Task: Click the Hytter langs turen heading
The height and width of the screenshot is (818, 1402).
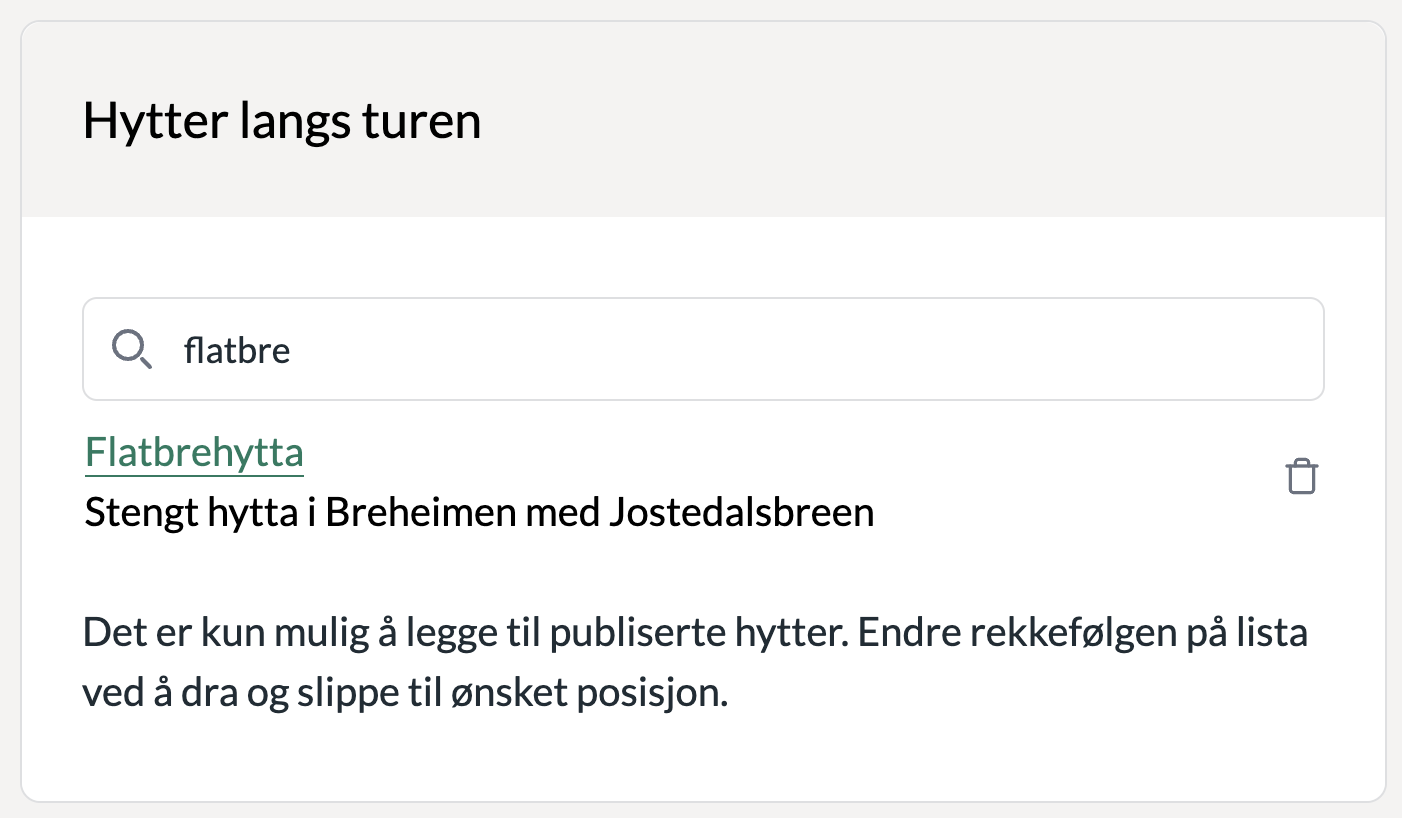Action: [x=282, y=120]
